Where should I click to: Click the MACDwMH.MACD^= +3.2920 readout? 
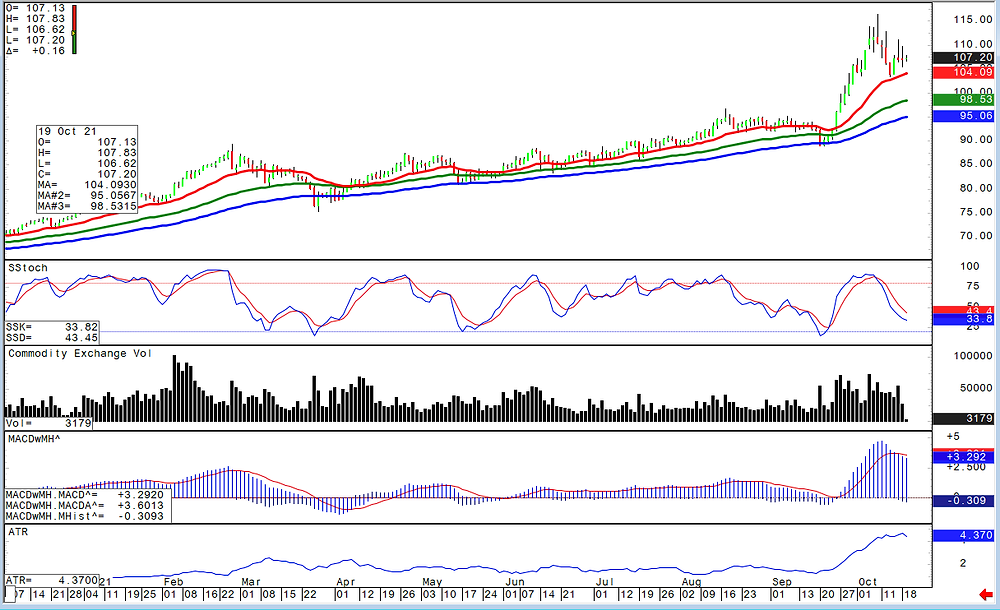click(85, 495)
